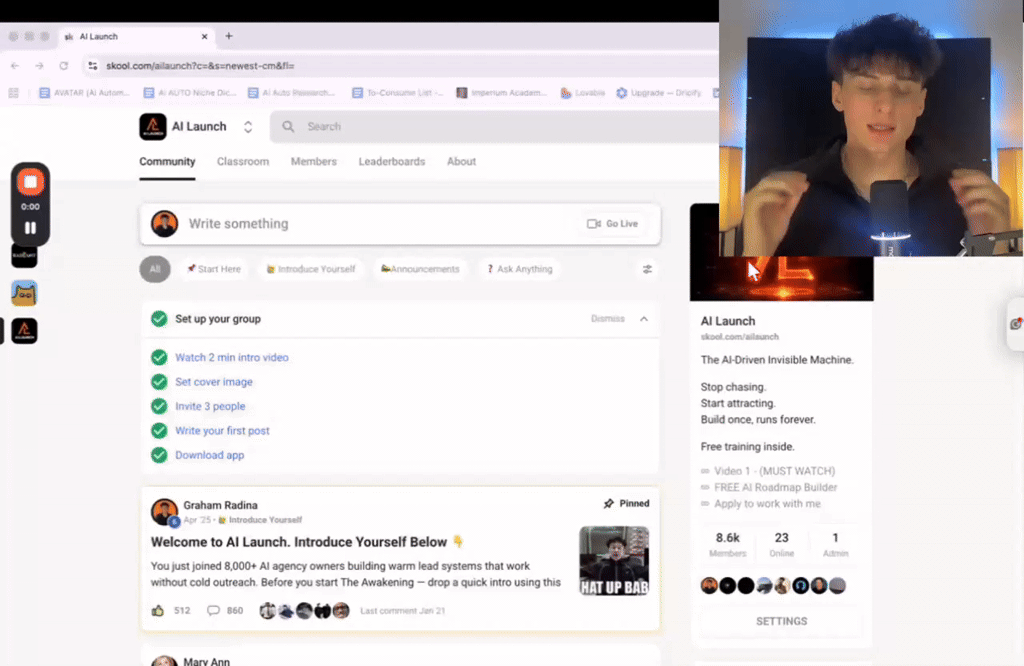This screenshot has width=1024, height=666.
Task: Click the search magnifier icon
Action: [x=287, y=126]
